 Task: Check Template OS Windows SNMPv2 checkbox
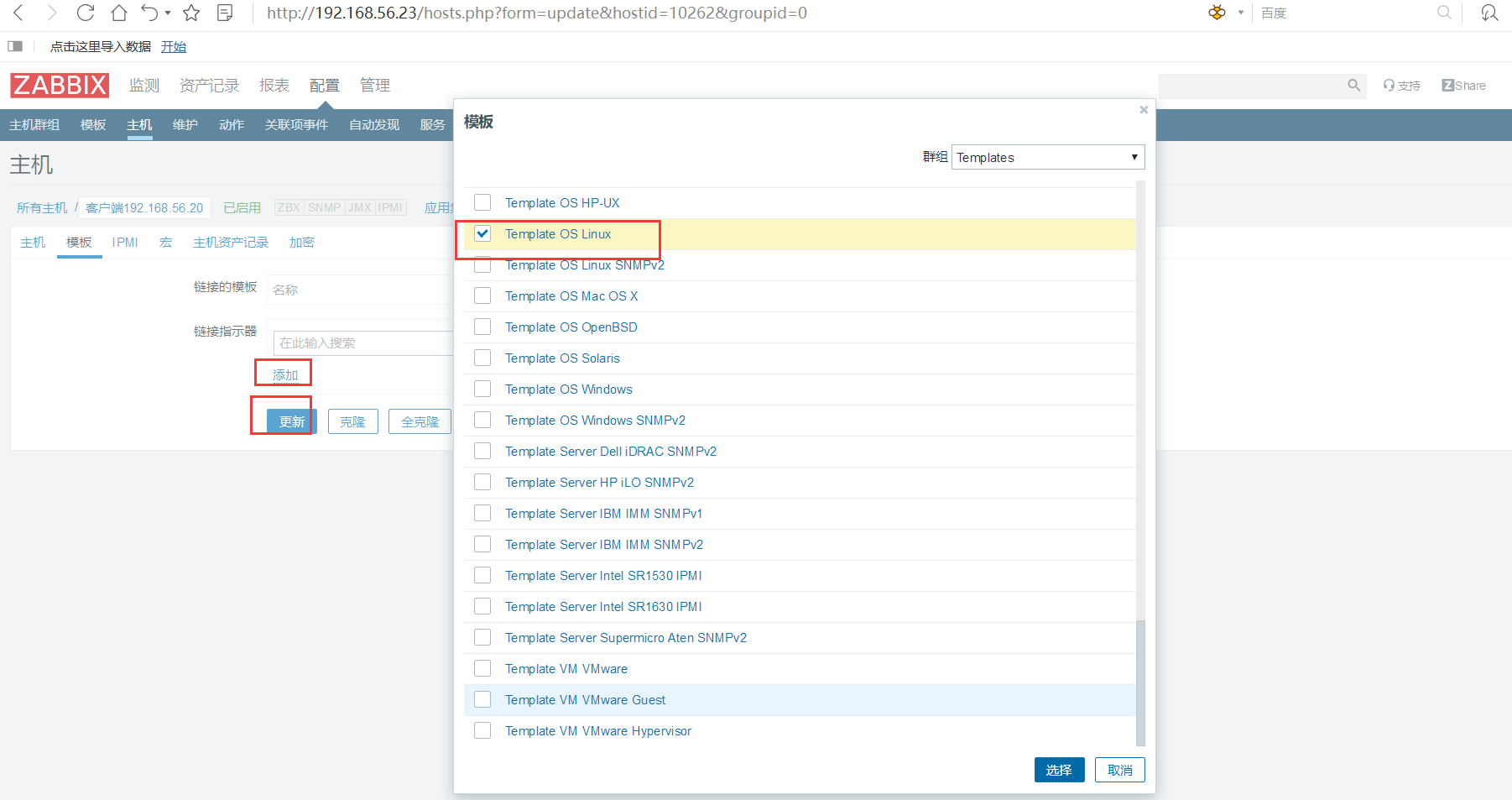(482, 420)
